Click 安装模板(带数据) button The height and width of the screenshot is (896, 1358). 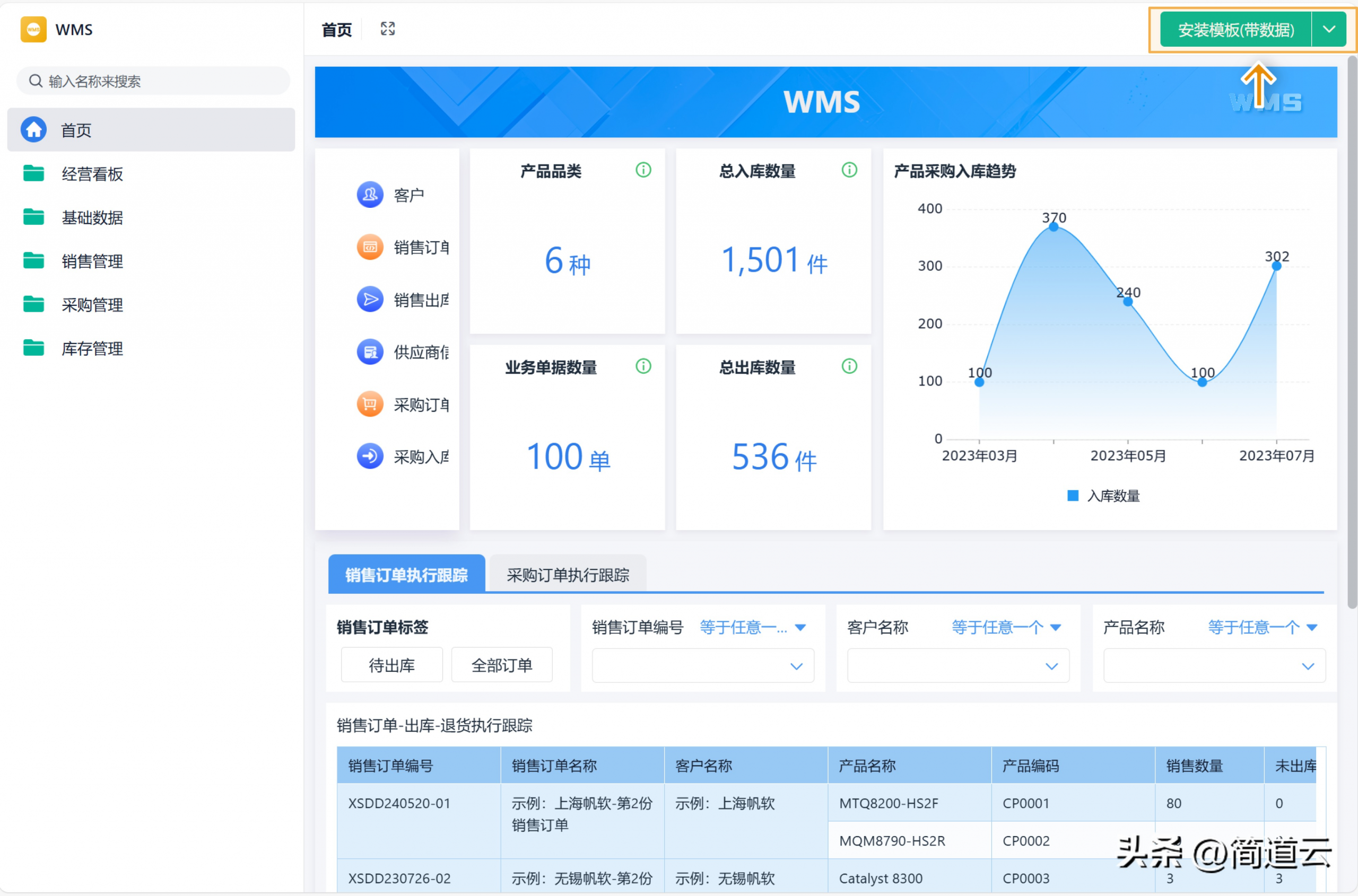pyautogui.click(x=1235, y=29)
